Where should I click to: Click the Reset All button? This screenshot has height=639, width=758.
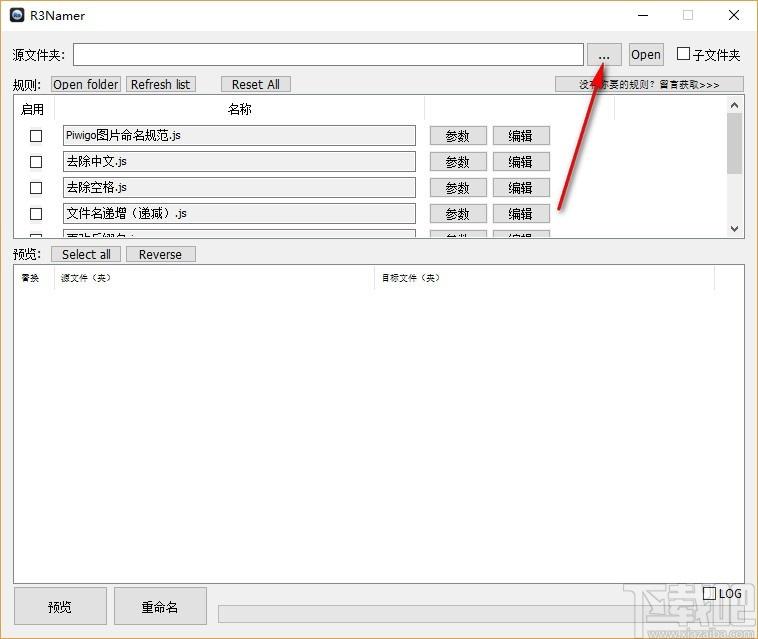click(x=256, y=84)
